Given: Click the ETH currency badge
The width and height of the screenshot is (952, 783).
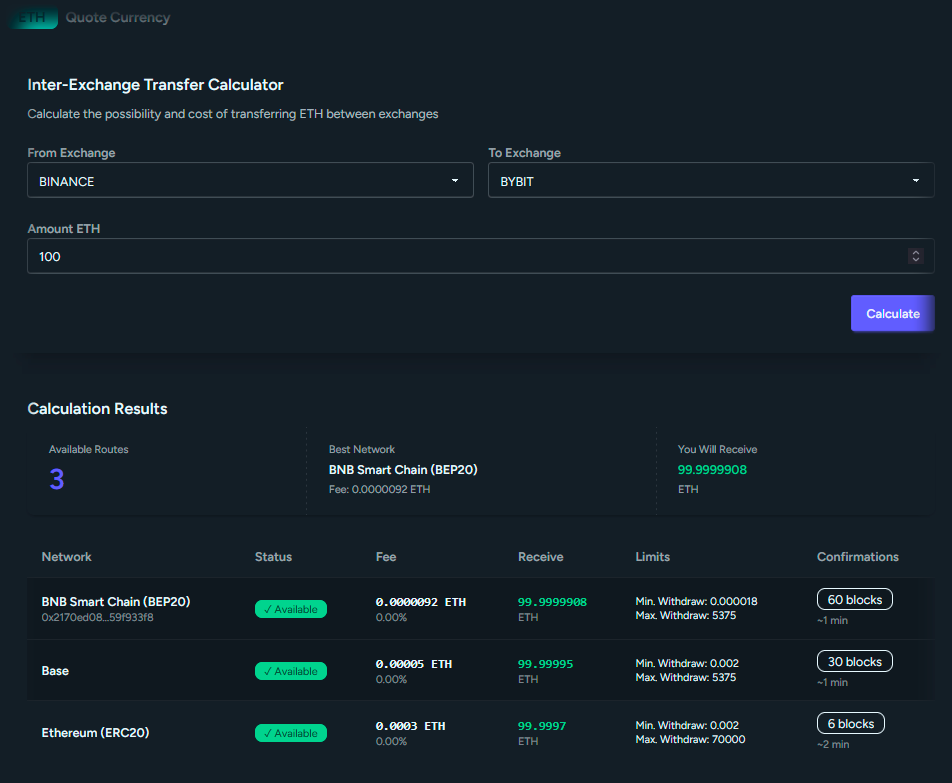Looking at the screenshot, I should tap(32, 17).
